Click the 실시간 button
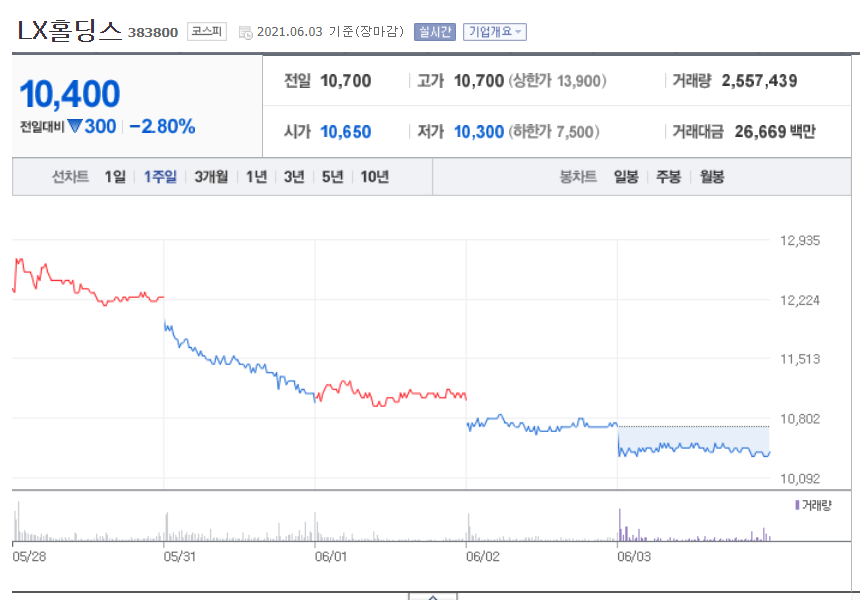Image resolution: width=860 pixels, height=600 pixels. click(435, 32)
